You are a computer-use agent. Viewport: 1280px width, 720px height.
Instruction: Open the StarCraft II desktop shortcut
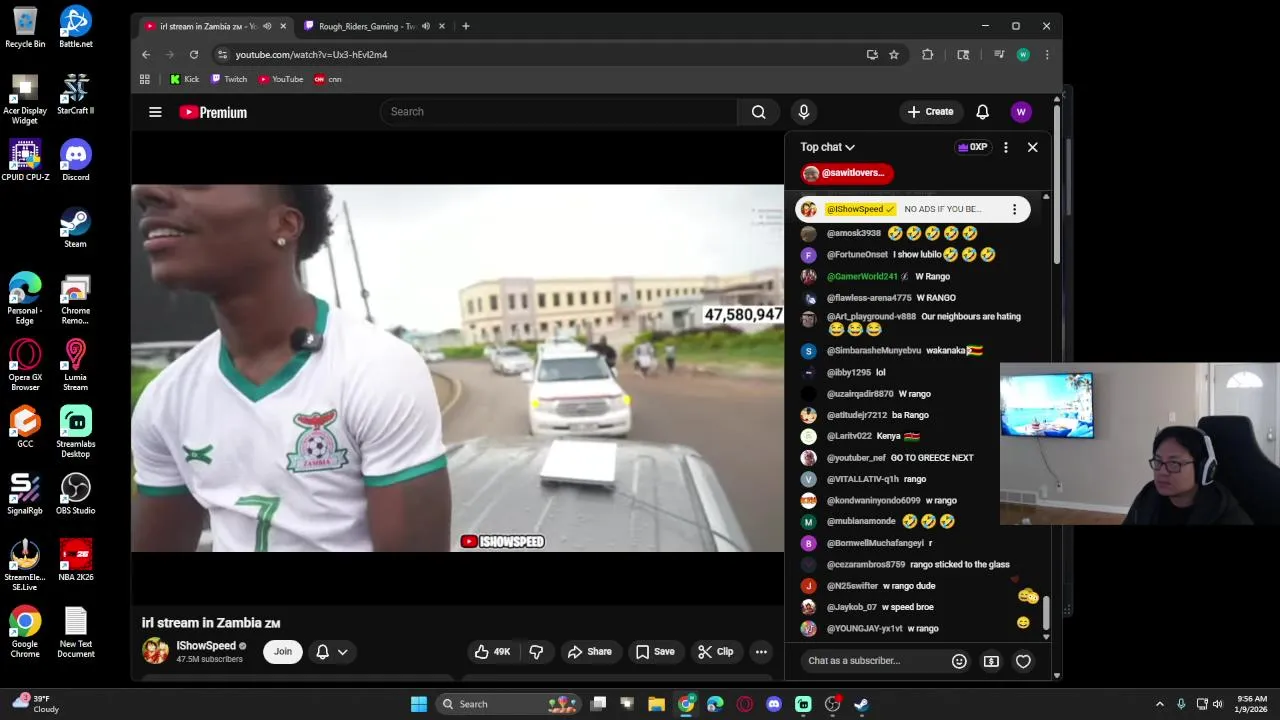pyautogui.click(x=75, y=95)
